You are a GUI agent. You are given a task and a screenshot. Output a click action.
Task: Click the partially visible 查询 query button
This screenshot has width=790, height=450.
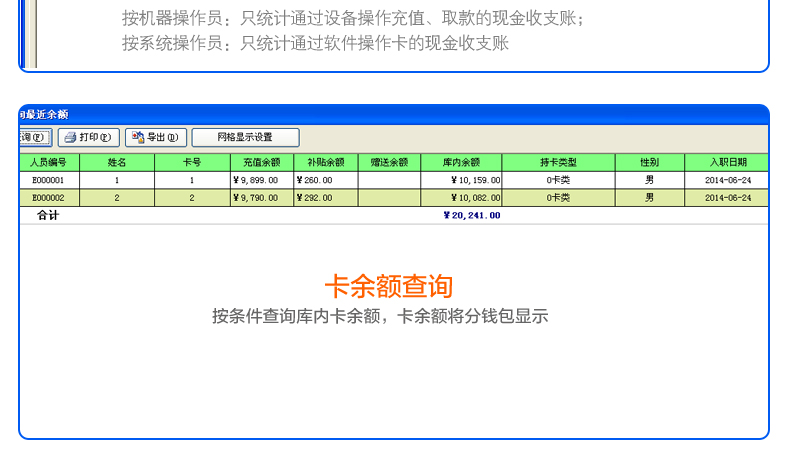click(34, 137)
